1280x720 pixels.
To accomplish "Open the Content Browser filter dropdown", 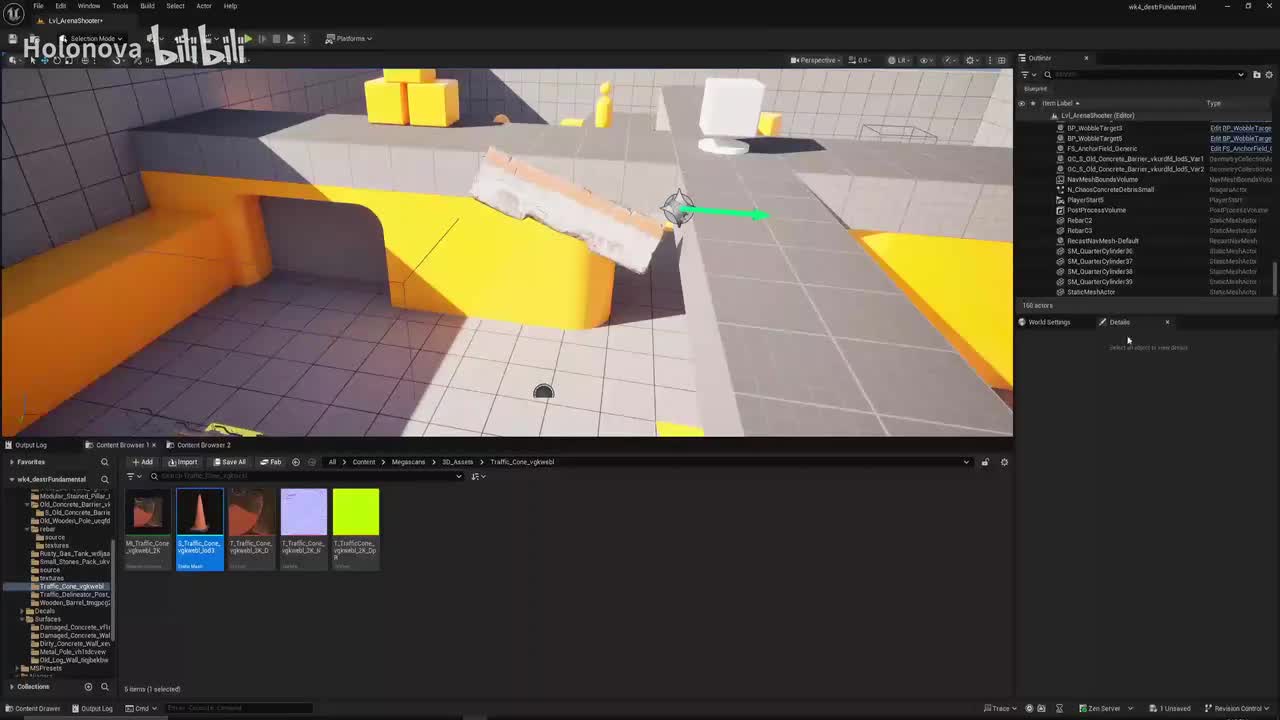I will (x=132, y=476).
